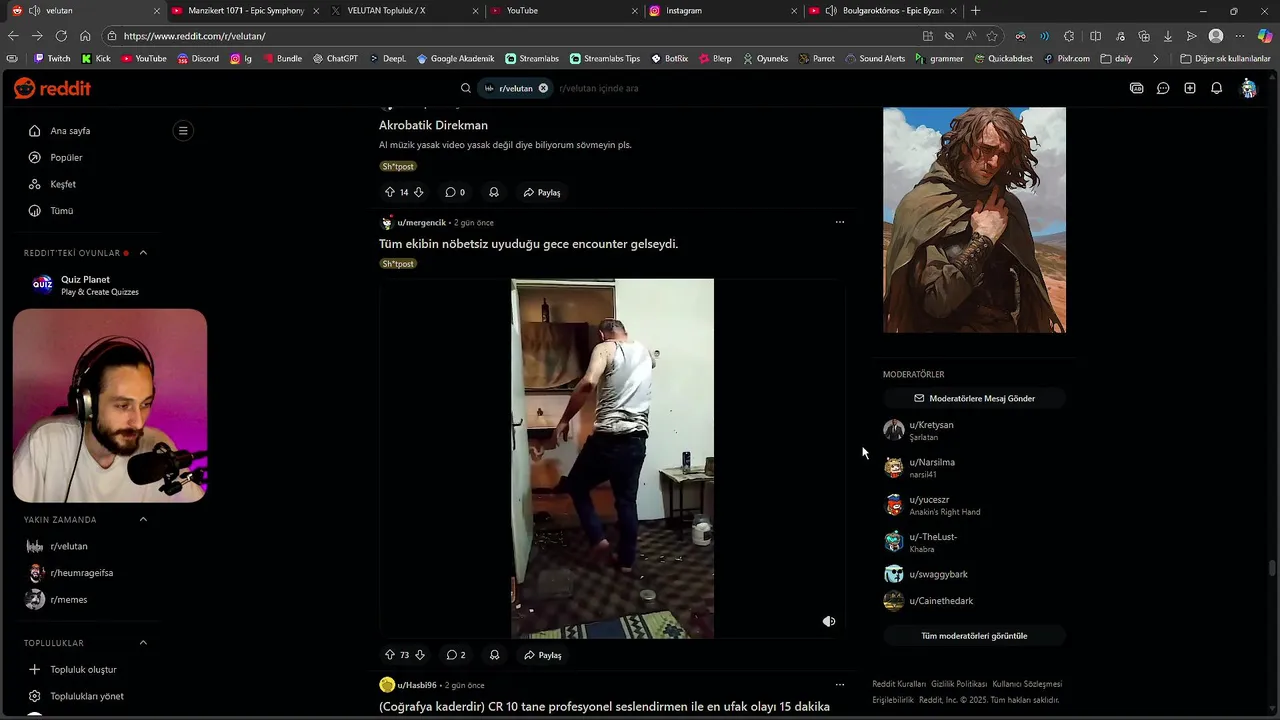The width and height of the screenshot is (1280, 720).
Task: Open the Discord bookmark
Action: click(x=198, y=58)
